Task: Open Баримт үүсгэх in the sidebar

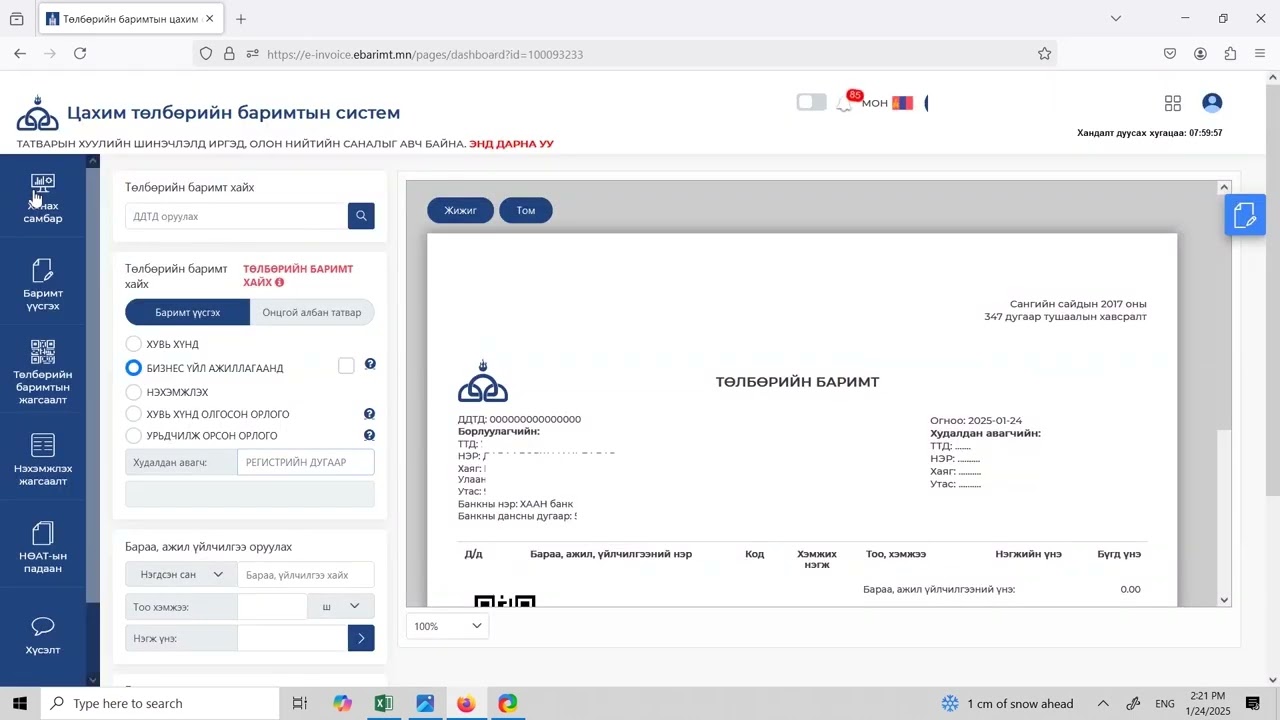Action: 42,285
